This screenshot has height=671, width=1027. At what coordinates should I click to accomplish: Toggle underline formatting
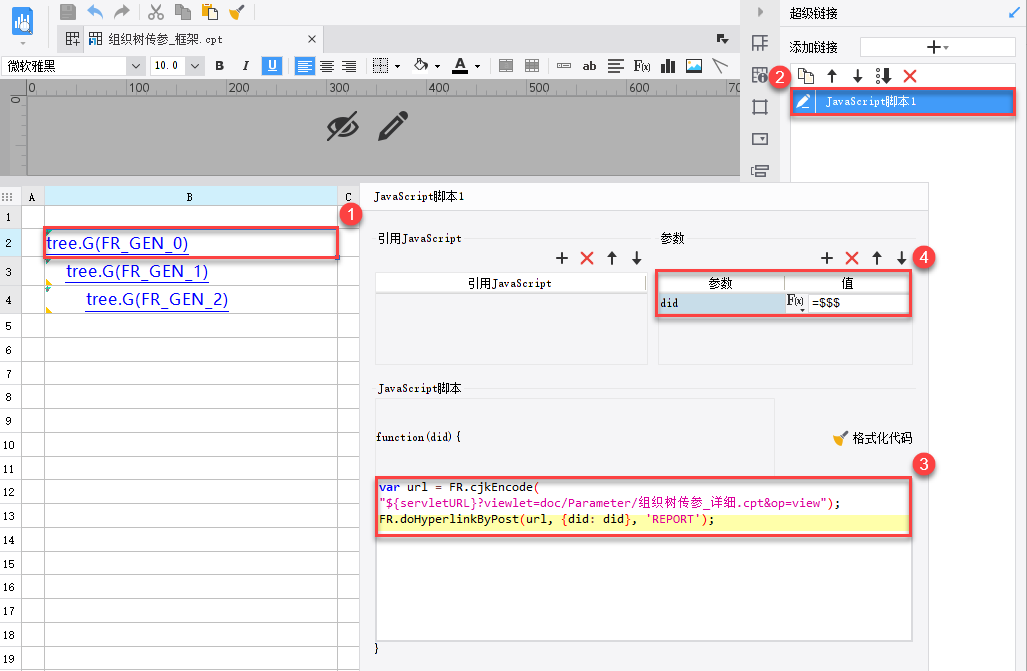272,66
